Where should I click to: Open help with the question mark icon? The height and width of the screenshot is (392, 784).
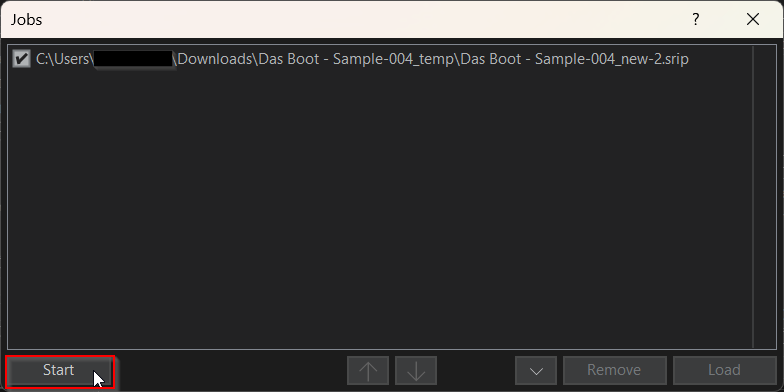click(x=696, y=20)
